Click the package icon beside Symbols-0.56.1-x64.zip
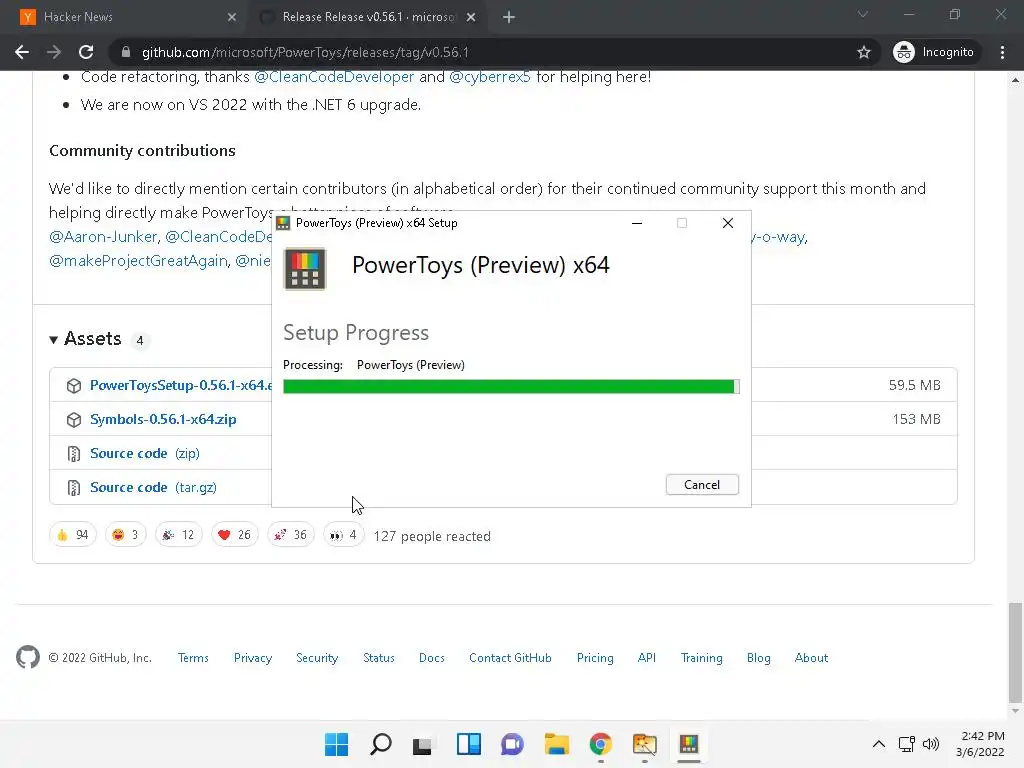Image resolution: width=1024 pixels, height=768 pixels. pyautogui.click(x=74, y=419)
